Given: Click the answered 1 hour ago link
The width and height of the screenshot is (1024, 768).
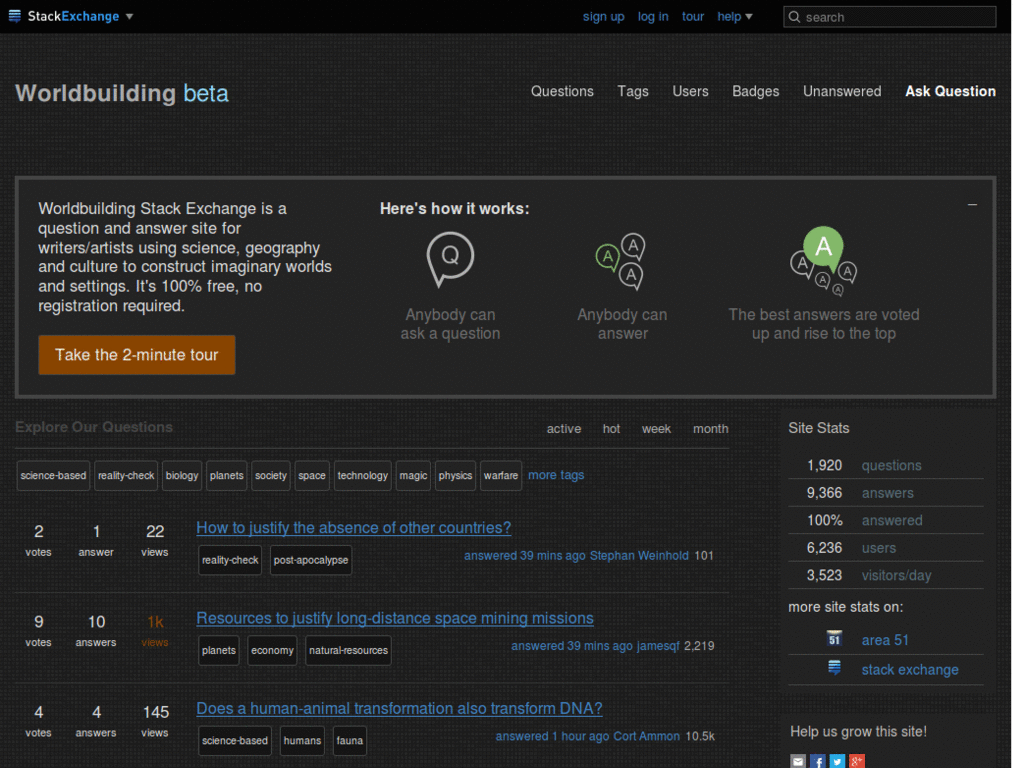Looking at the screenshot, I should pyautogui.click(x=552, y=736).
